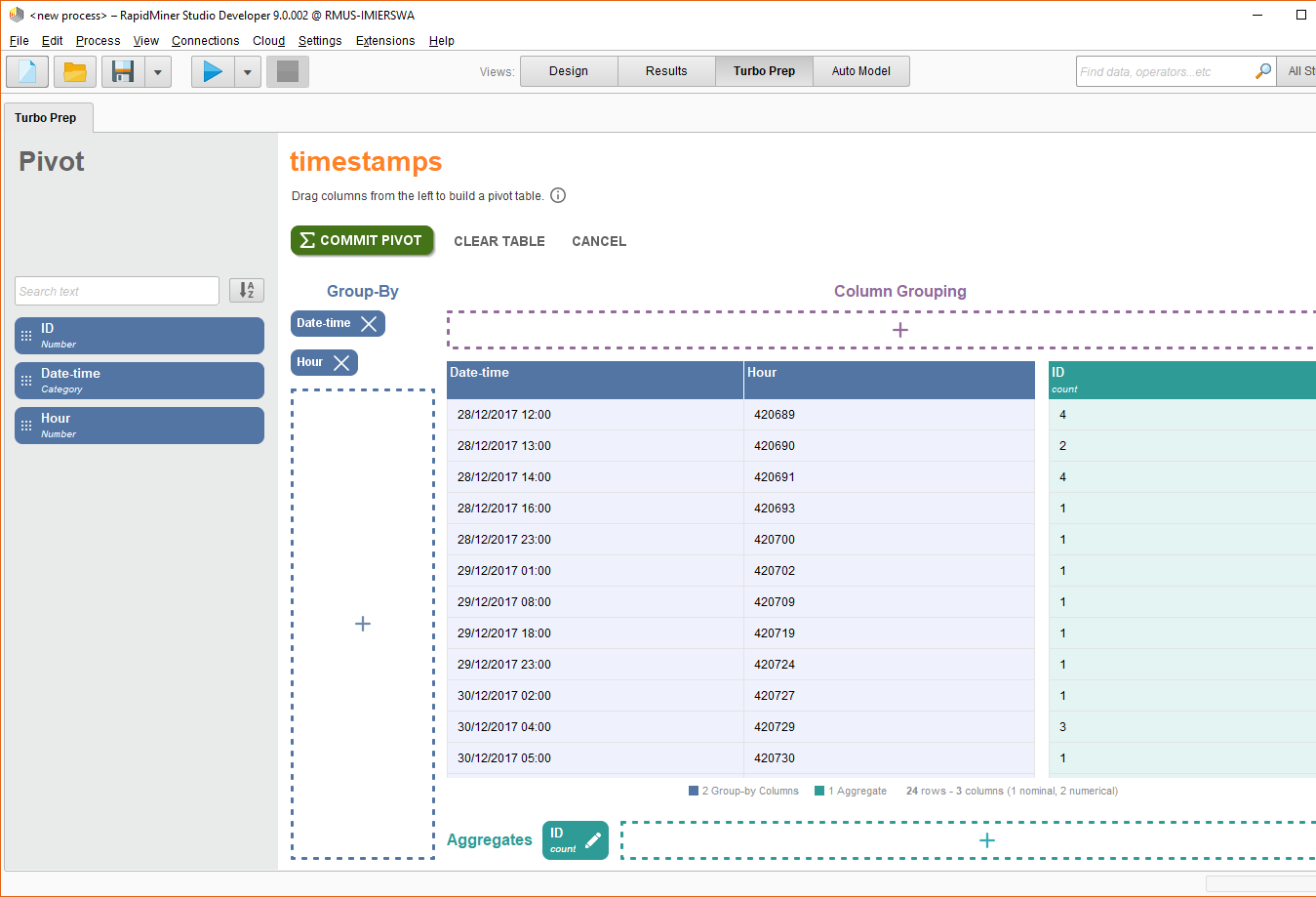Save the process with the floppy disk icon

click(x=123, y=71)
